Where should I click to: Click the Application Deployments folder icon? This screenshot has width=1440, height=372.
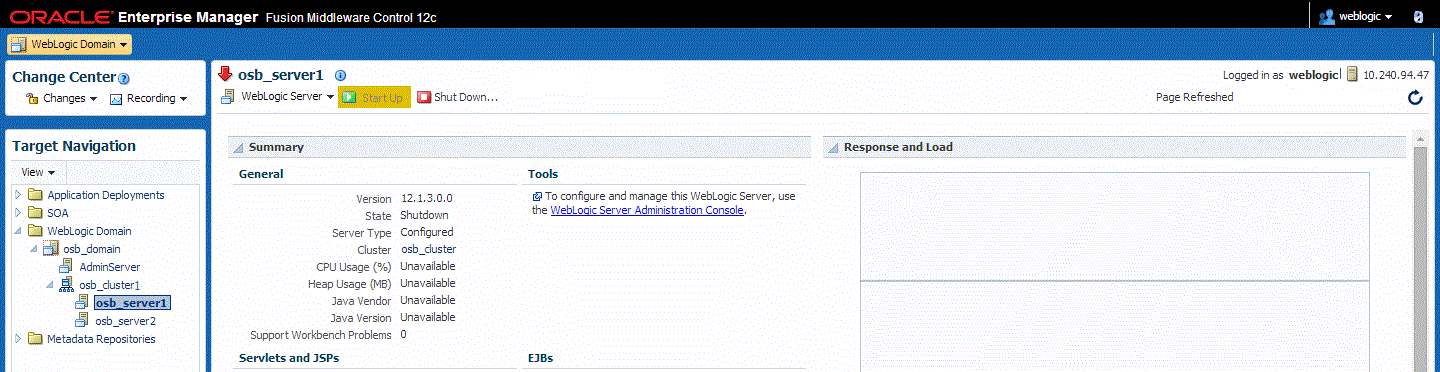(36, 195)
